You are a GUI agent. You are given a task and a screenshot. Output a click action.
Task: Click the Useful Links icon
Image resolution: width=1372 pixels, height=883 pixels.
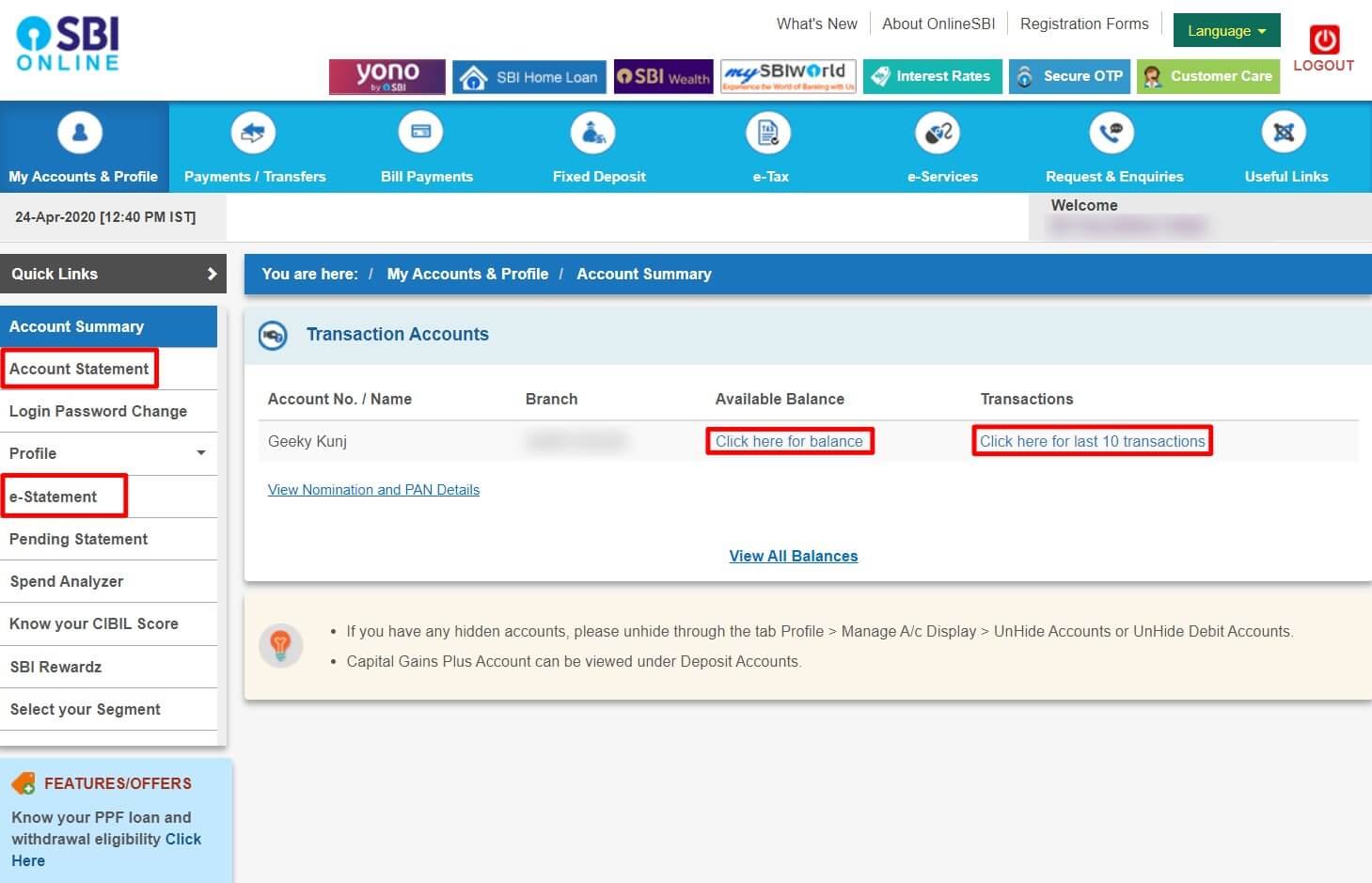(x=1284, y=133)
